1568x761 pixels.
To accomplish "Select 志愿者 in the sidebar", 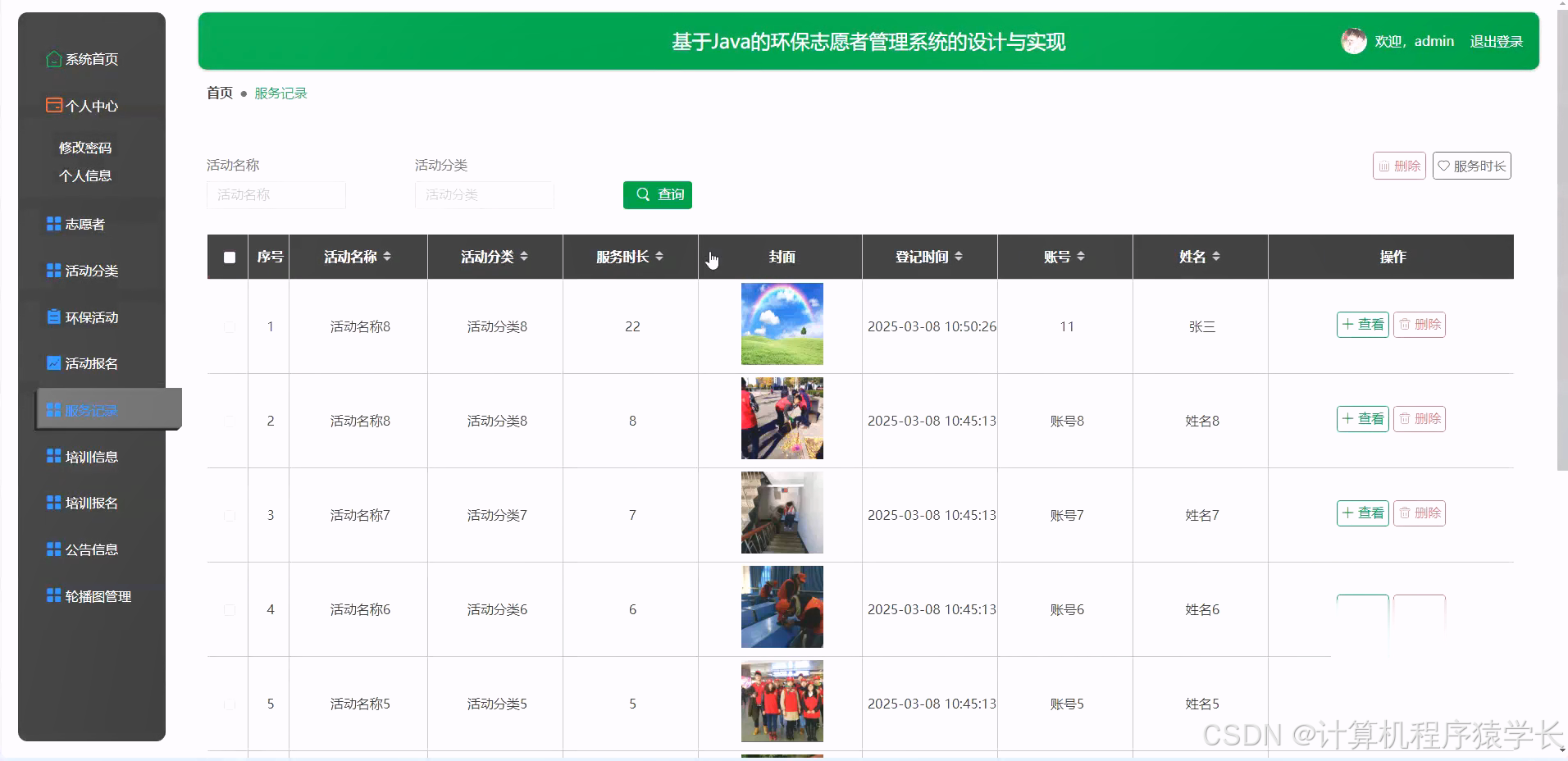I will point(83,223).
